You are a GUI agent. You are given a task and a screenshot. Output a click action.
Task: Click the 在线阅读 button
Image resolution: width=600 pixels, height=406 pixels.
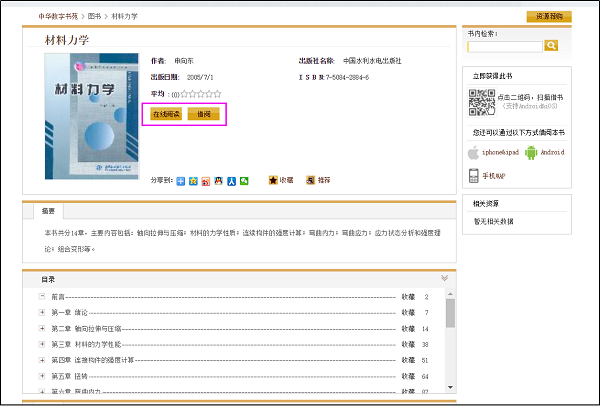pyautogui.click(x=166, y=114)
